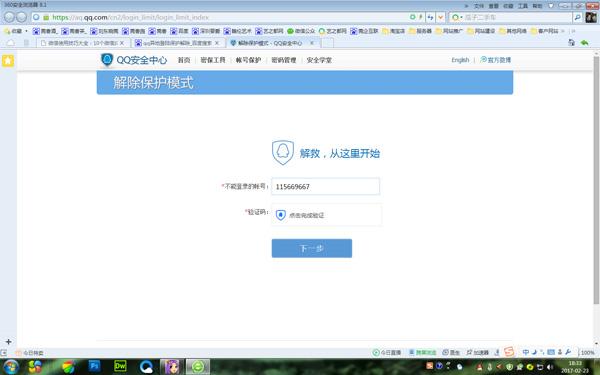Click the user avatar at top right
Image resolution: width=600 pixels, height=375 pixels.
pyautogui.click(x=591, y=17)
